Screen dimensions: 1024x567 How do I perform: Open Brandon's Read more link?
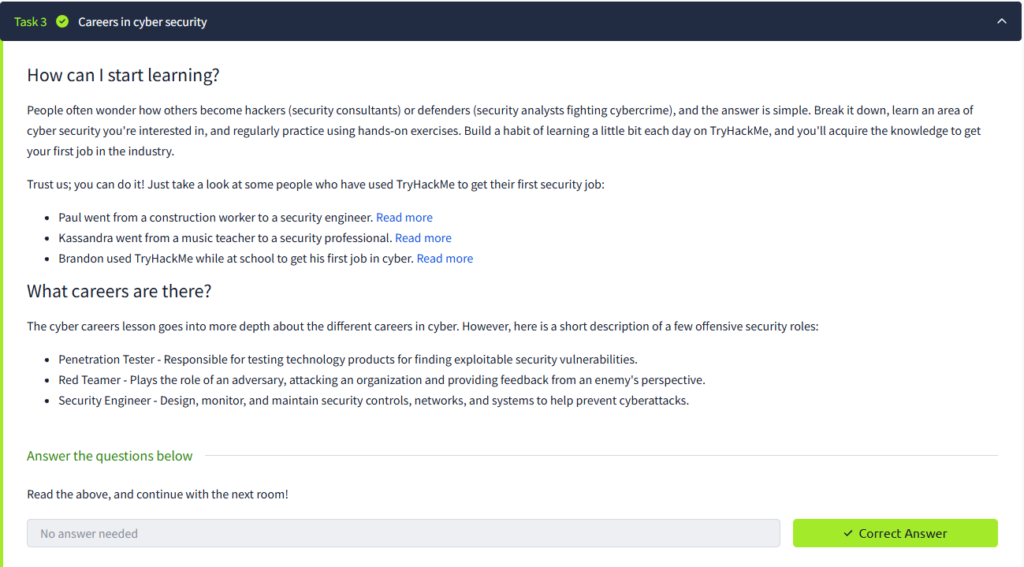(445, 258)
